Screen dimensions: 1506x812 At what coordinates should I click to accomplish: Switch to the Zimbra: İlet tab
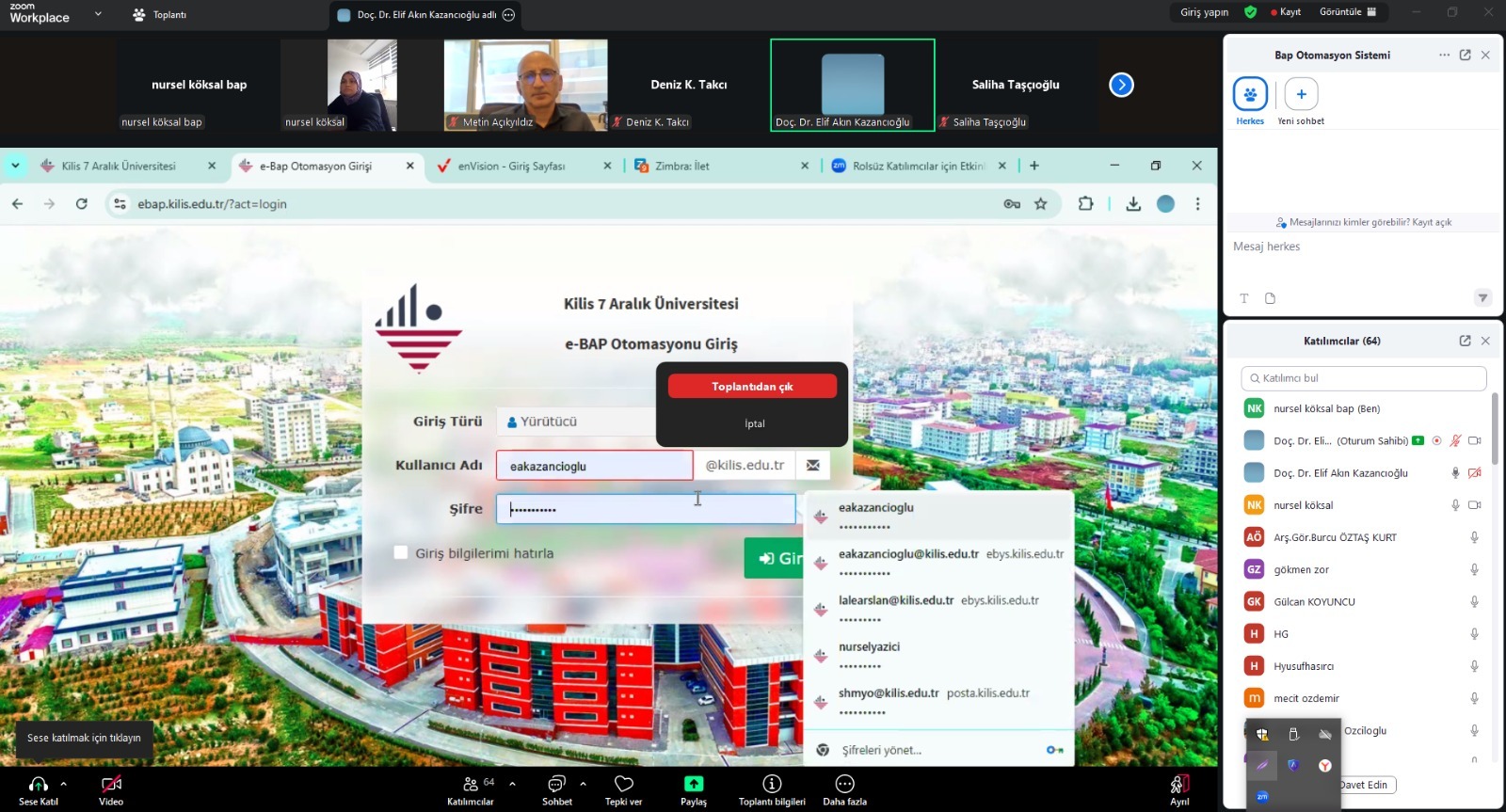(682, 167)
